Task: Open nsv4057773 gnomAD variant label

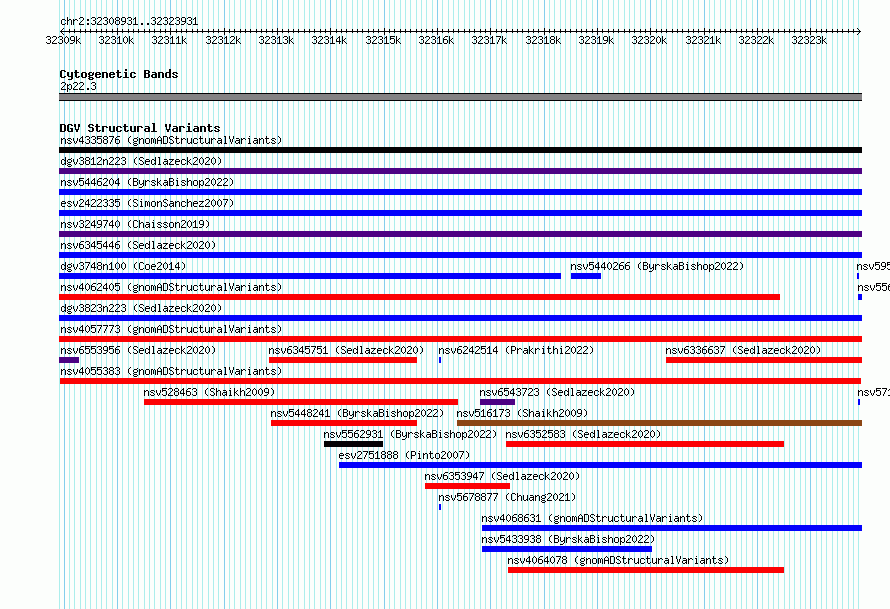Action: tap(171, 329)
